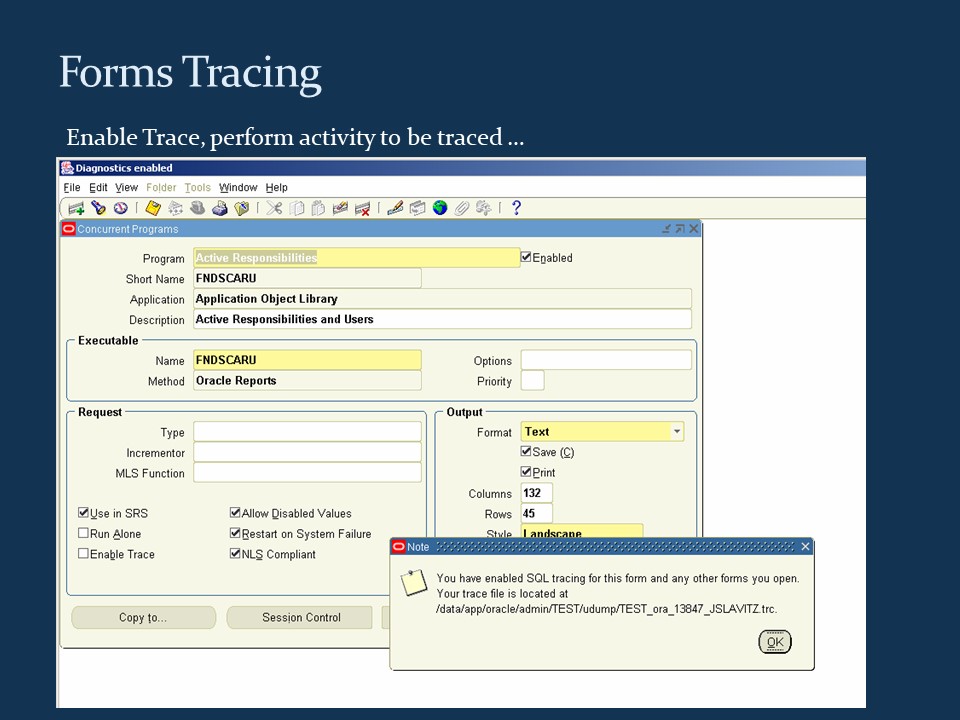Open Translations via the globe icon
This screenshot has height=720, width=960.
point(440,207)
